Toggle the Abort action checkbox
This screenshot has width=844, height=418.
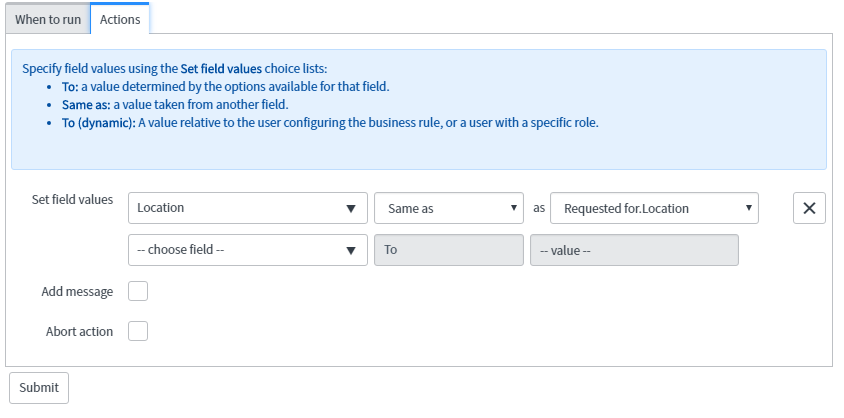(x=138, y=331)
